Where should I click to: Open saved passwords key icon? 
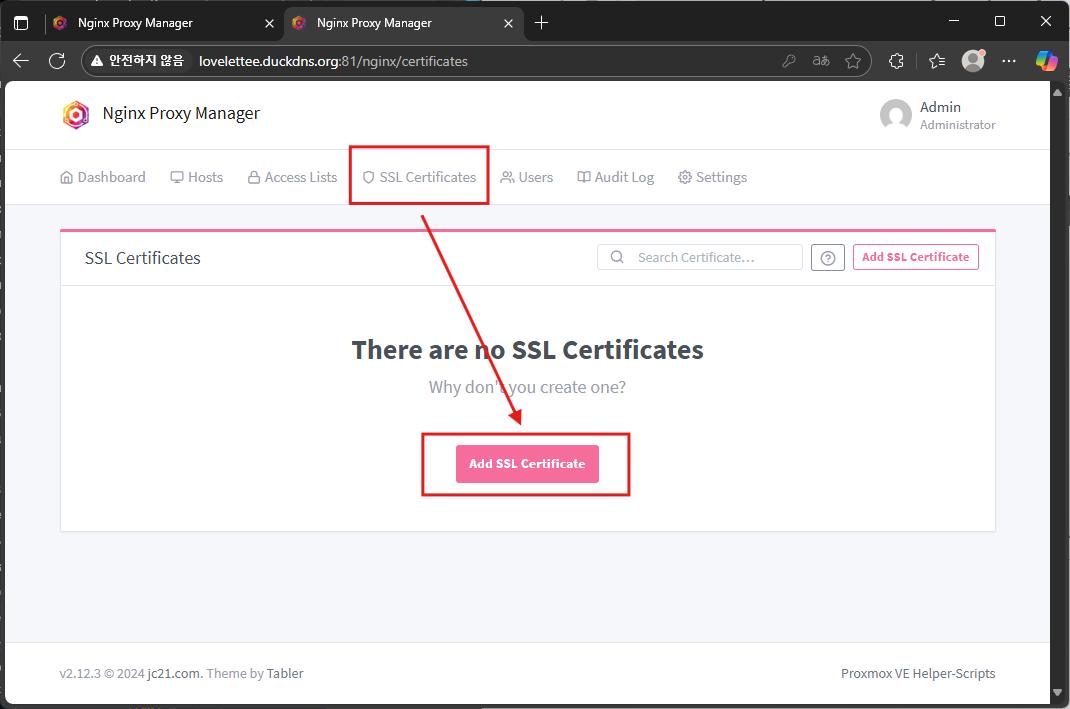789,61
